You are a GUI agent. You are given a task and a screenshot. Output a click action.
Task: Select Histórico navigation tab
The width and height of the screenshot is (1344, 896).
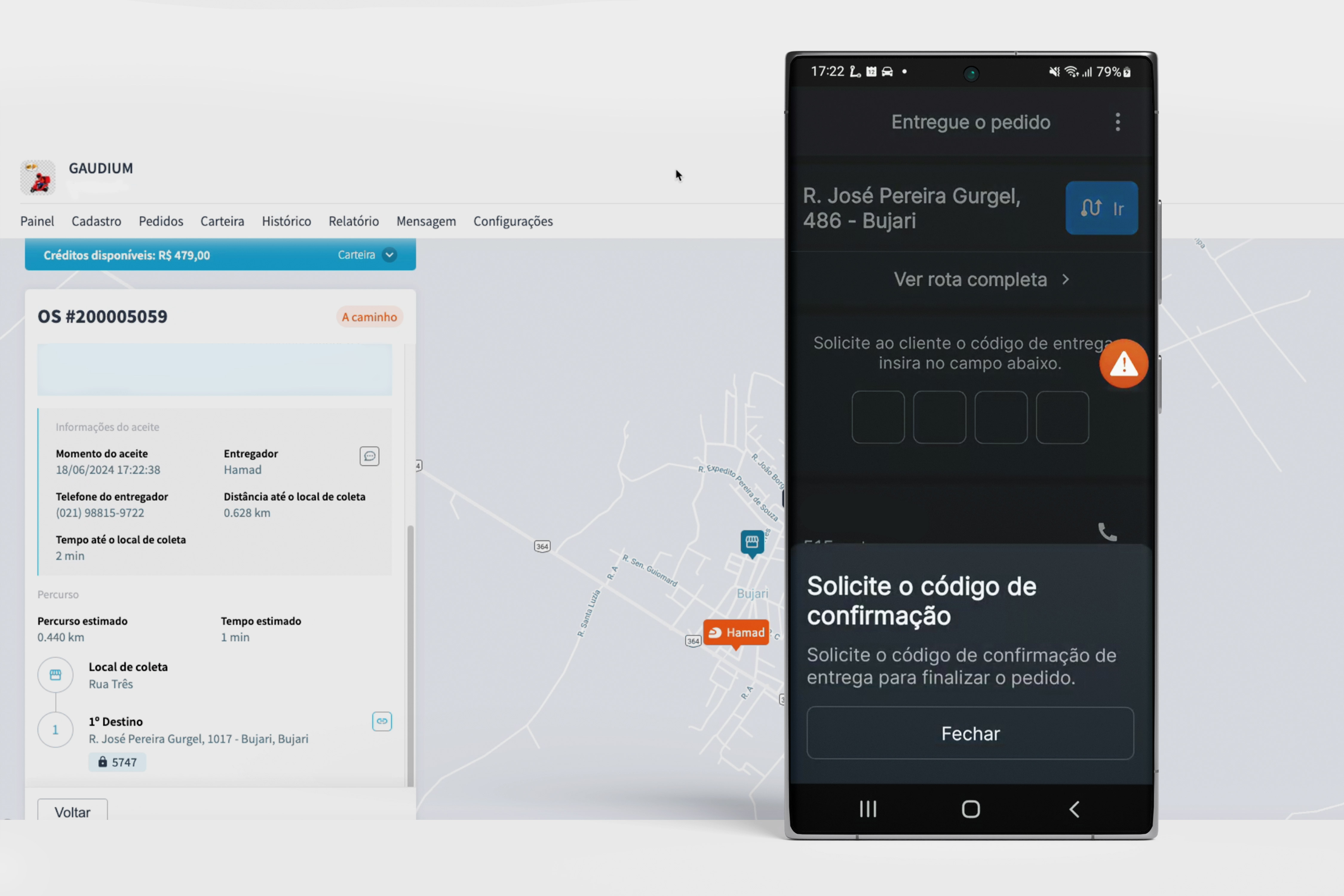(285, 221)
